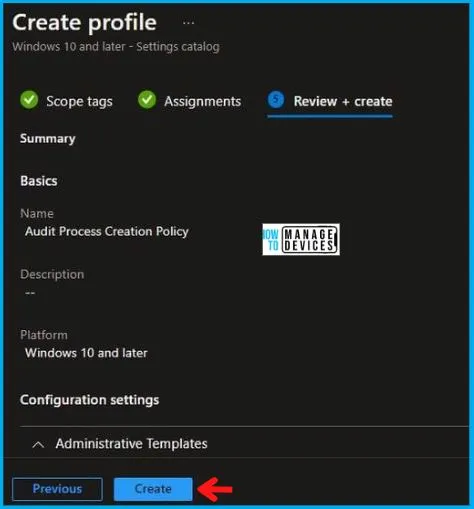Click the Summary heading
Image resolution: width=474 pixels, height=509 pixels.
click(x=48, y=139)
